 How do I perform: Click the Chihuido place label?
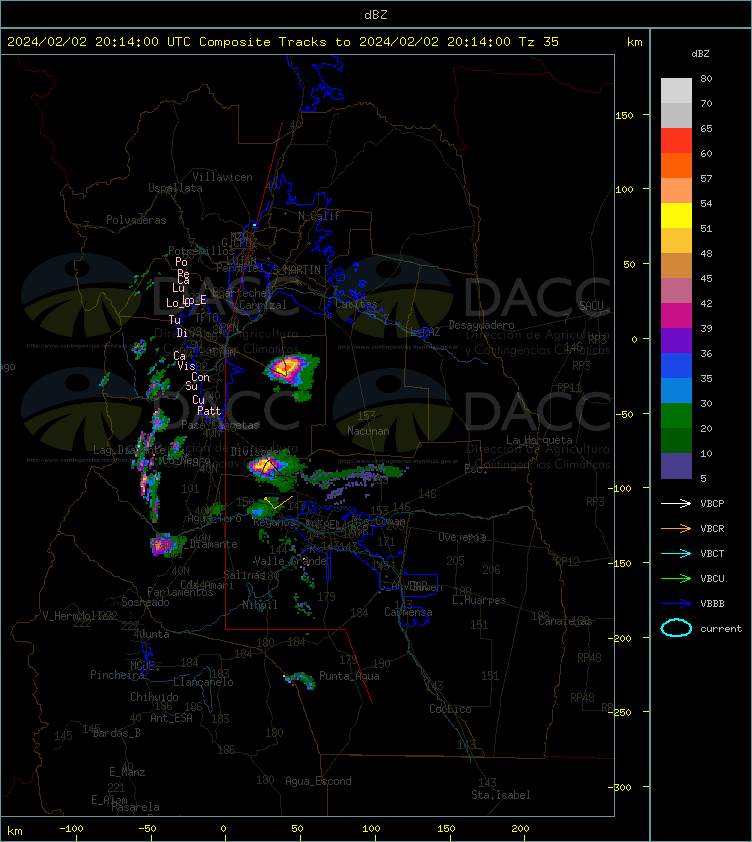pyautogui.click(x=154, y=696)
